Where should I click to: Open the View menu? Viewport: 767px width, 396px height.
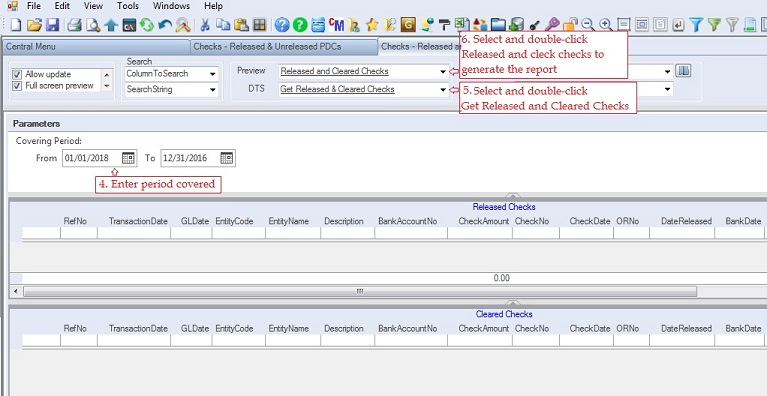[x=93, y=6]
